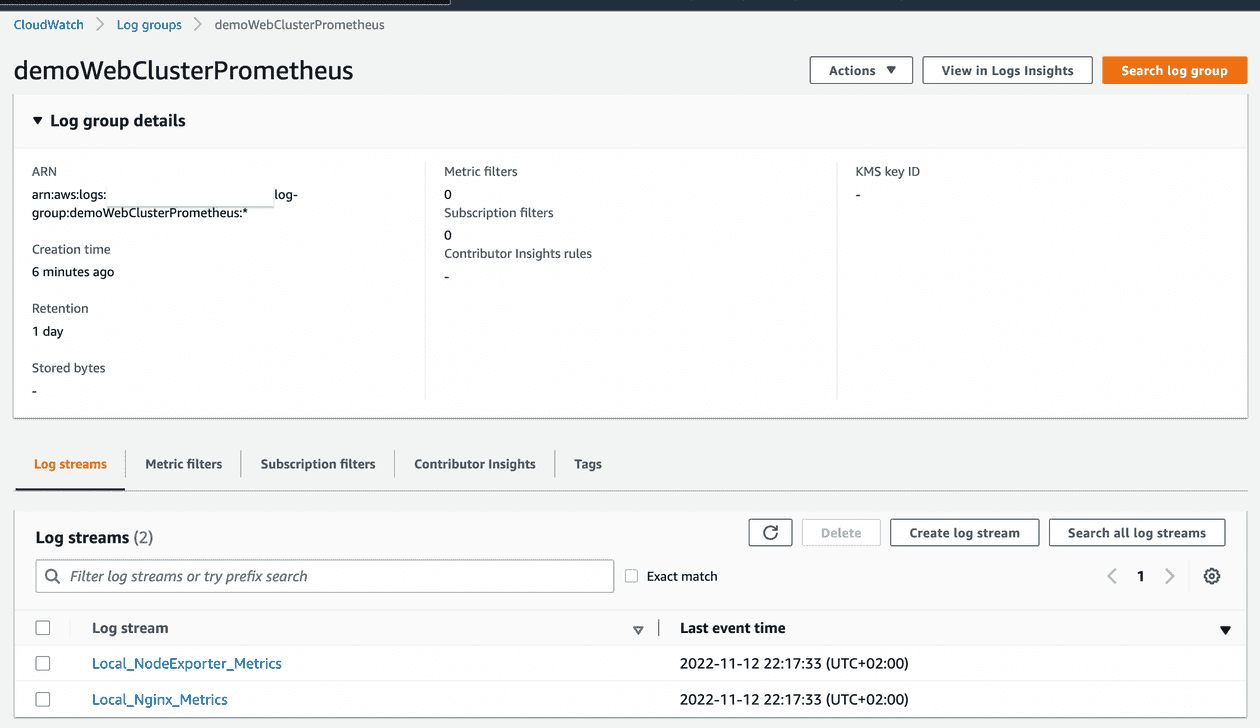The width and height of the screenshot is (1260, 728).
Task: Click the Create log stream button
Action: click(x=964, y=532)
